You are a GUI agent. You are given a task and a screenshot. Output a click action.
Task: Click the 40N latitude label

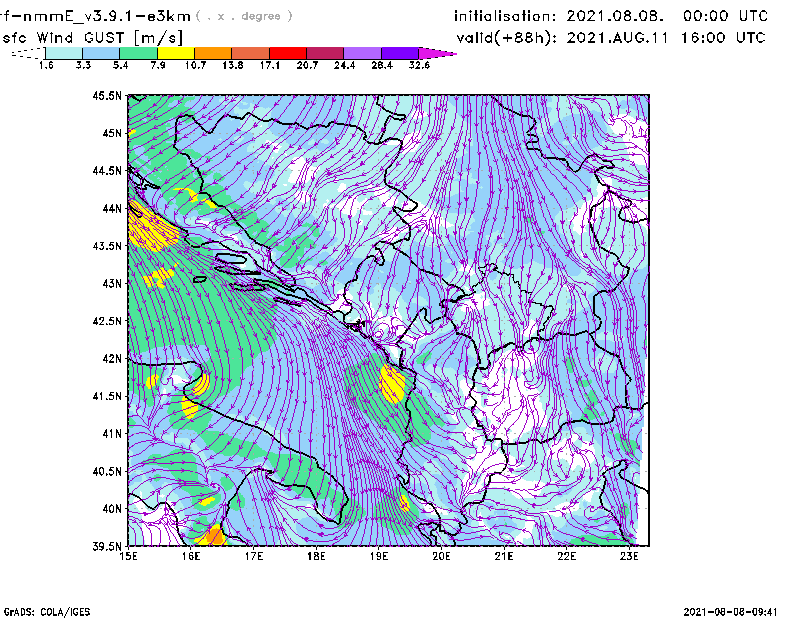coord(112,509)
